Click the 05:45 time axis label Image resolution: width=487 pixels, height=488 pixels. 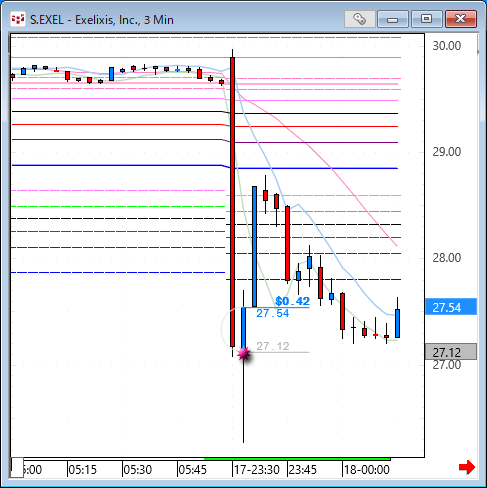pyautogui.click(x=192, y=470)
